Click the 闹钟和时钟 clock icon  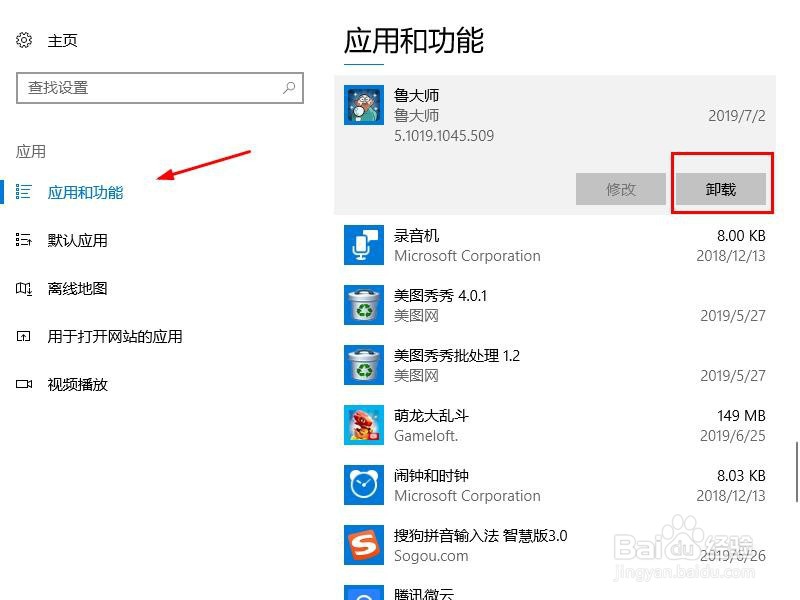[x=364, y=485]
